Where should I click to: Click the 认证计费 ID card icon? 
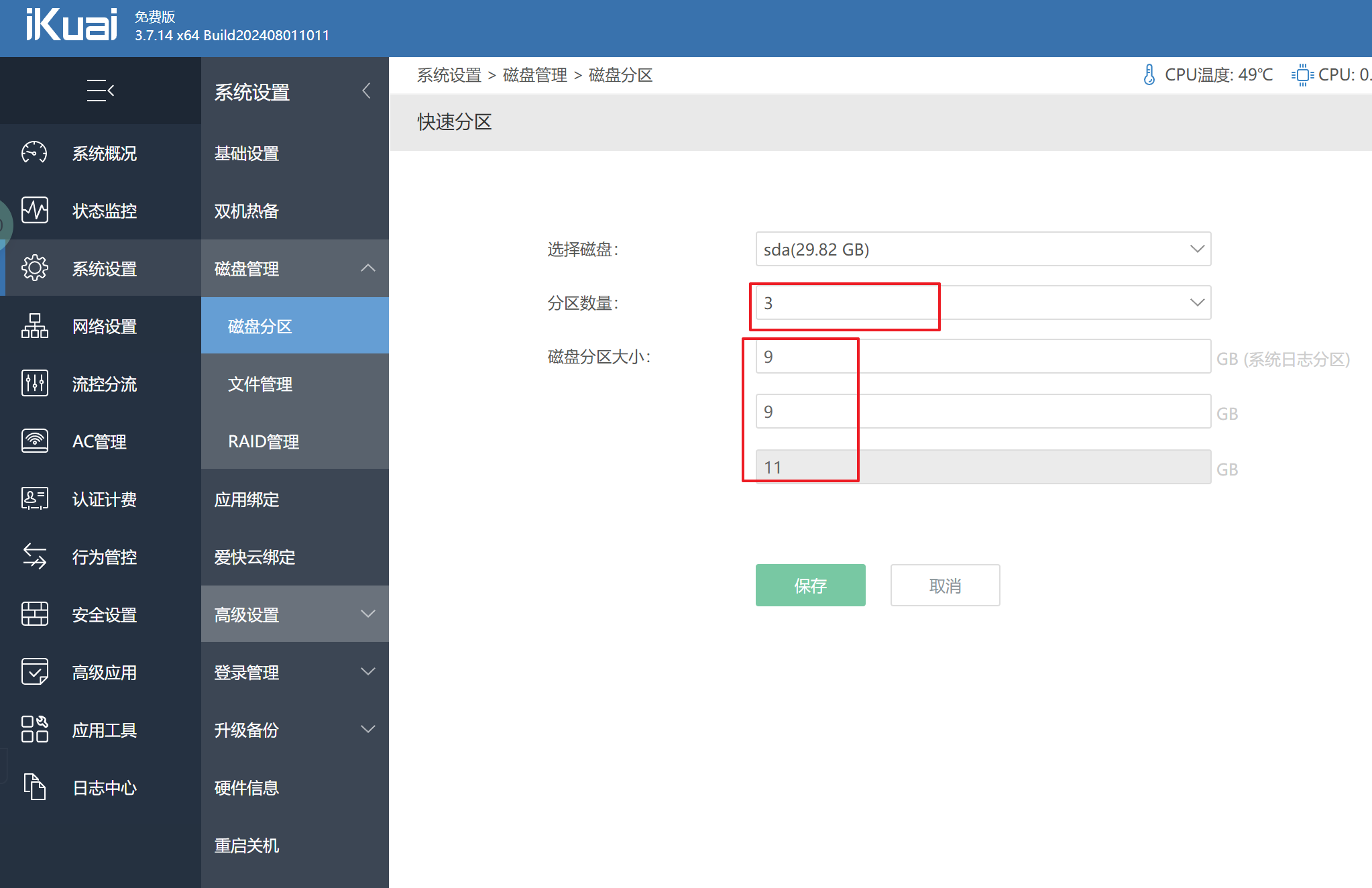coord(34,499)
